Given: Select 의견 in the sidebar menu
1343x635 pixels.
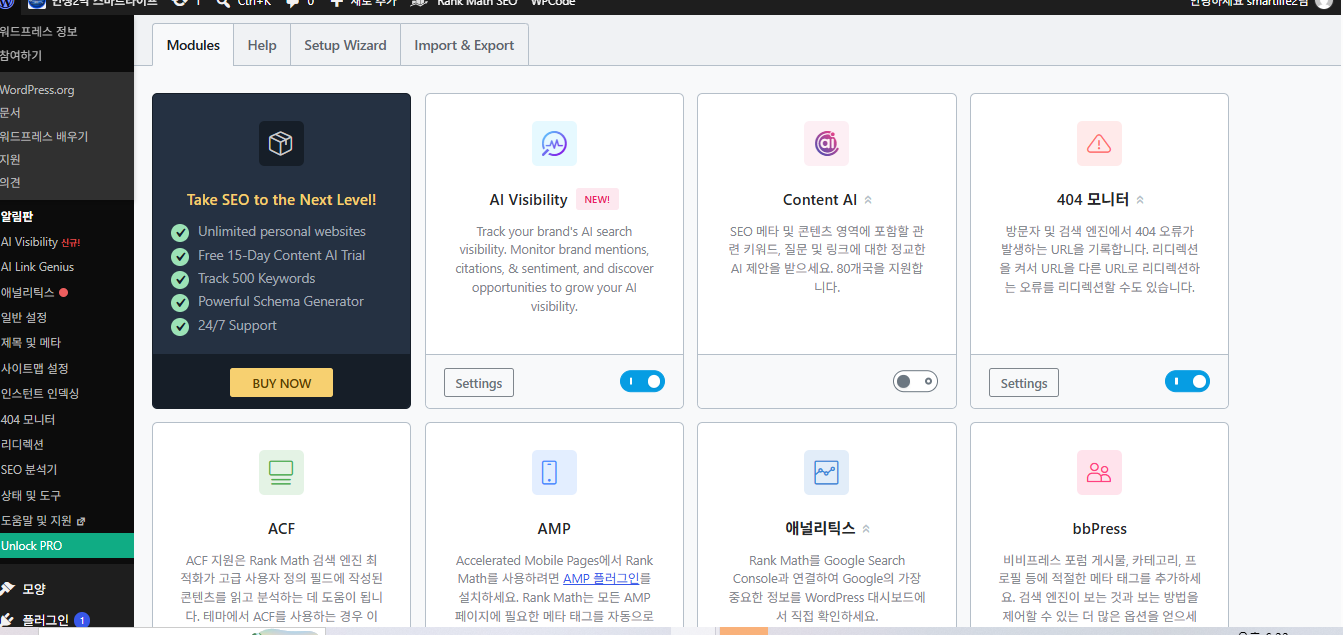Looking at the screenshot, I should click(10, 182).
